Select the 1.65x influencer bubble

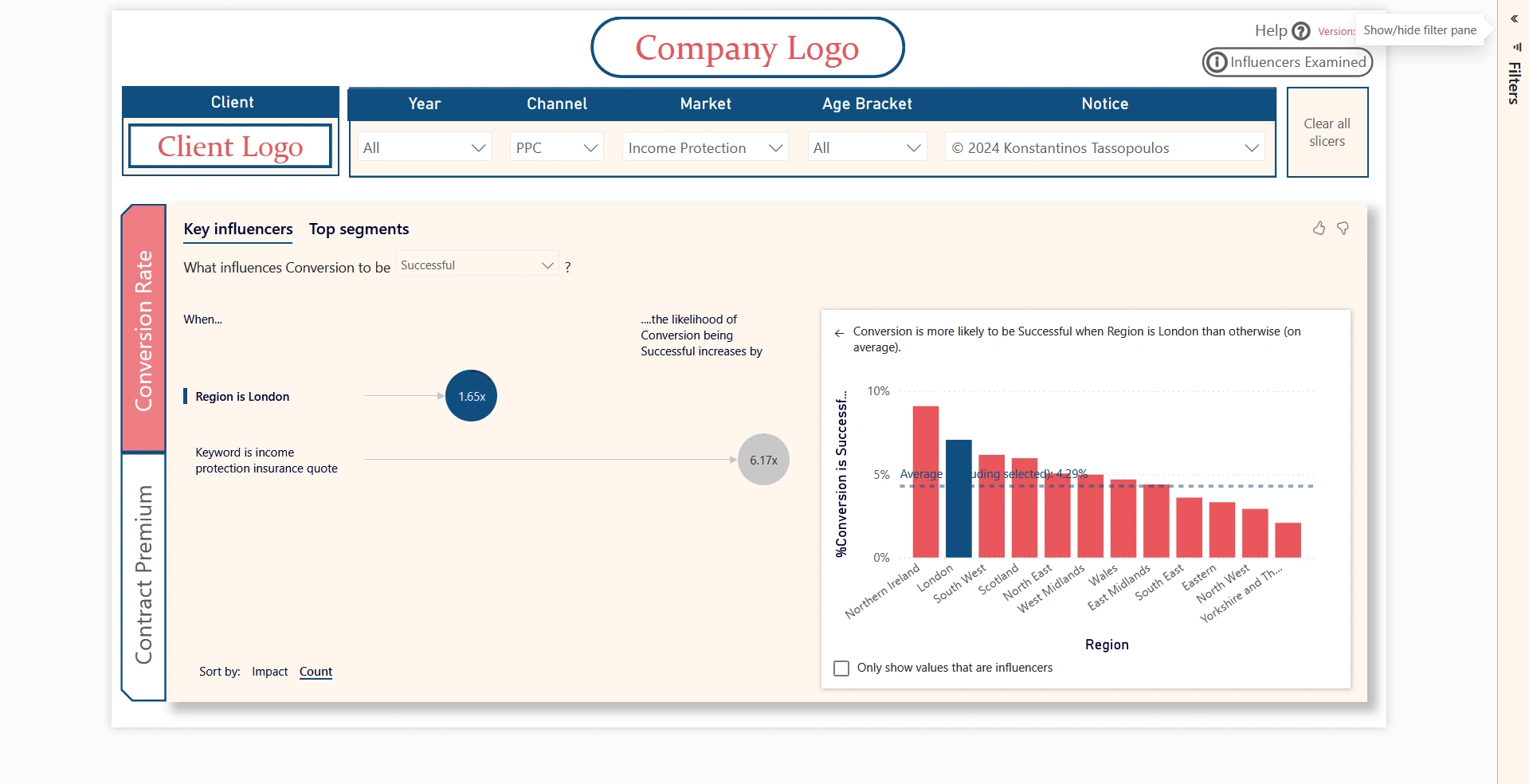472,396
